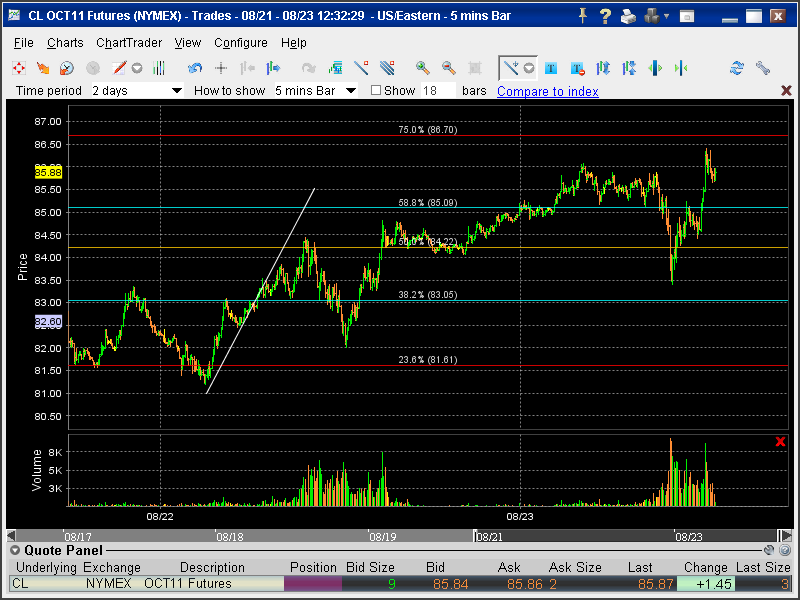Image resolution: width=800 pixels, height=600 pixels.
Task: Click the Ask price 85.86
Action: [524, 584]
